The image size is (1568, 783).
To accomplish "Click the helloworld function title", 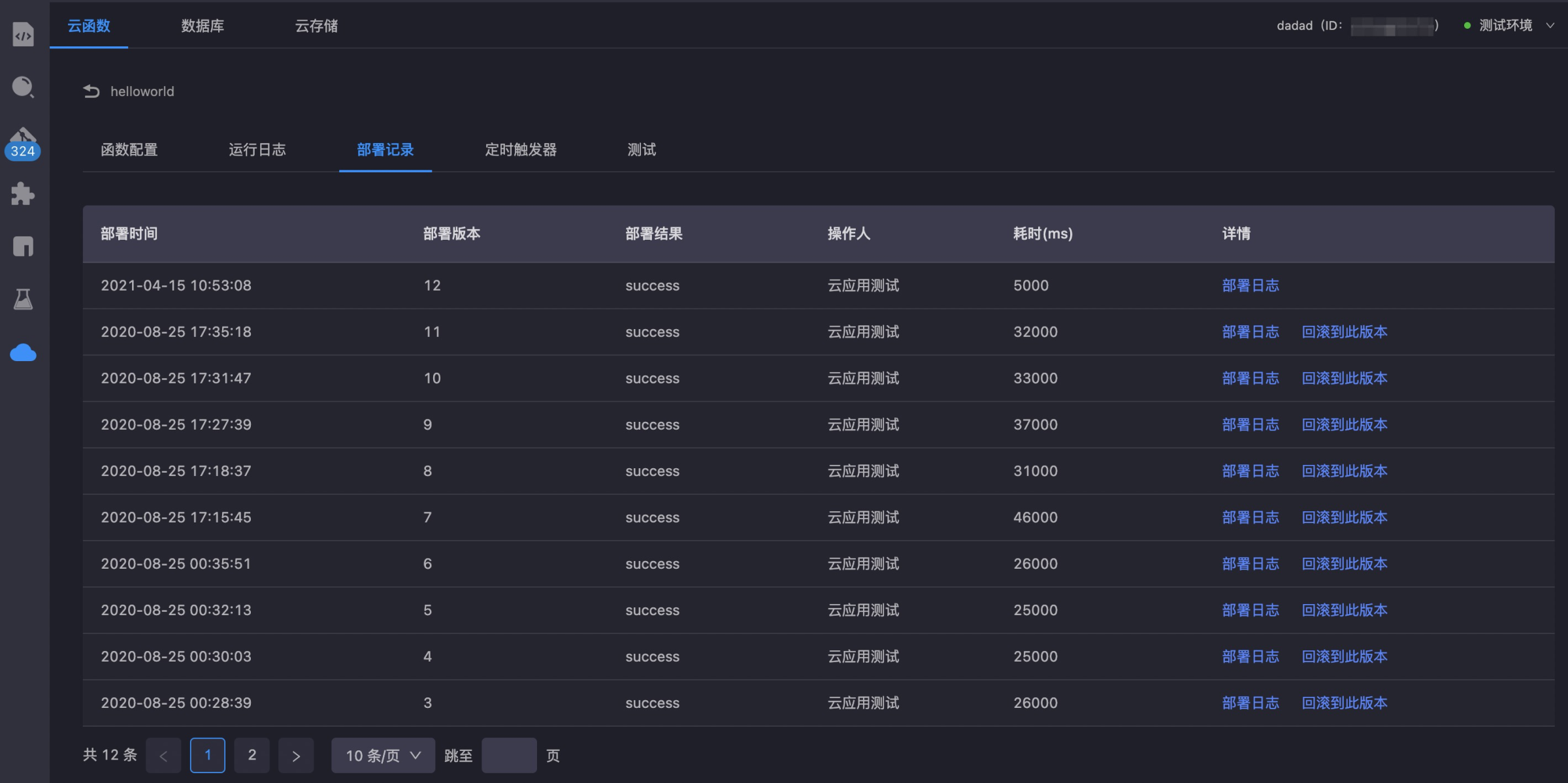I will (142, 91).
